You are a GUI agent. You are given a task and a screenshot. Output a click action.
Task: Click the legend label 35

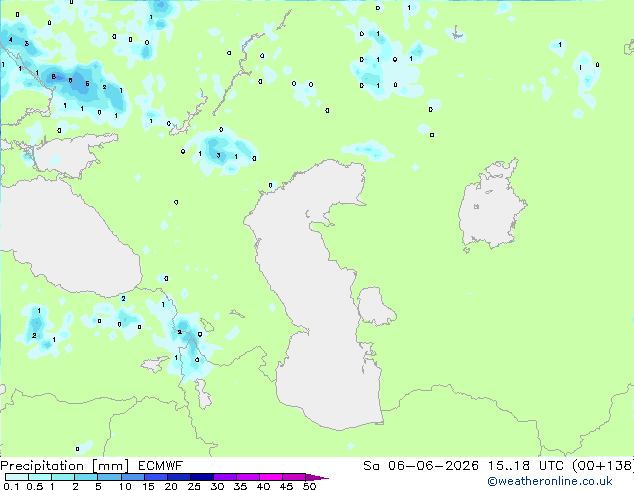tap(240, 486)
